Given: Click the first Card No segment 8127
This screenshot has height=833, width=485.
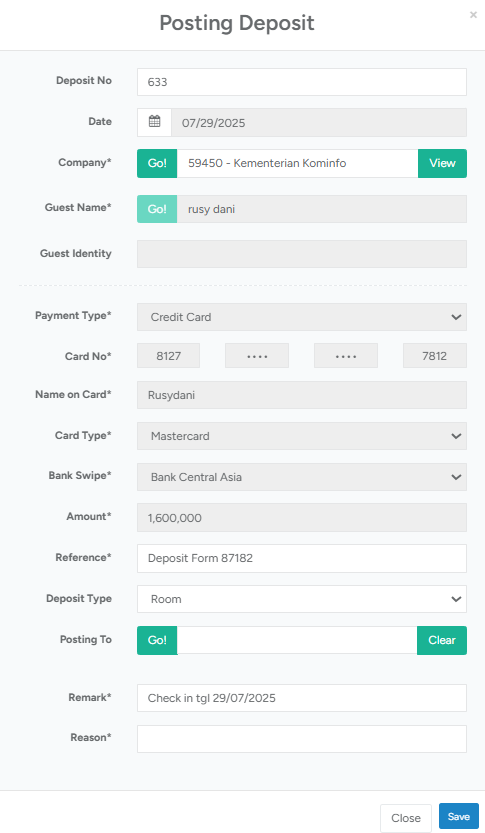Looking at the screenshot, I should click(x=168, y=355).
